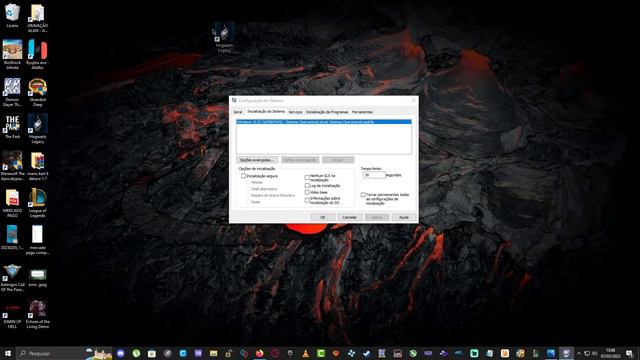The width and height of the screenshot is (640, 360).
Task: Switch to the Geral tab
Action: [238, 112]
